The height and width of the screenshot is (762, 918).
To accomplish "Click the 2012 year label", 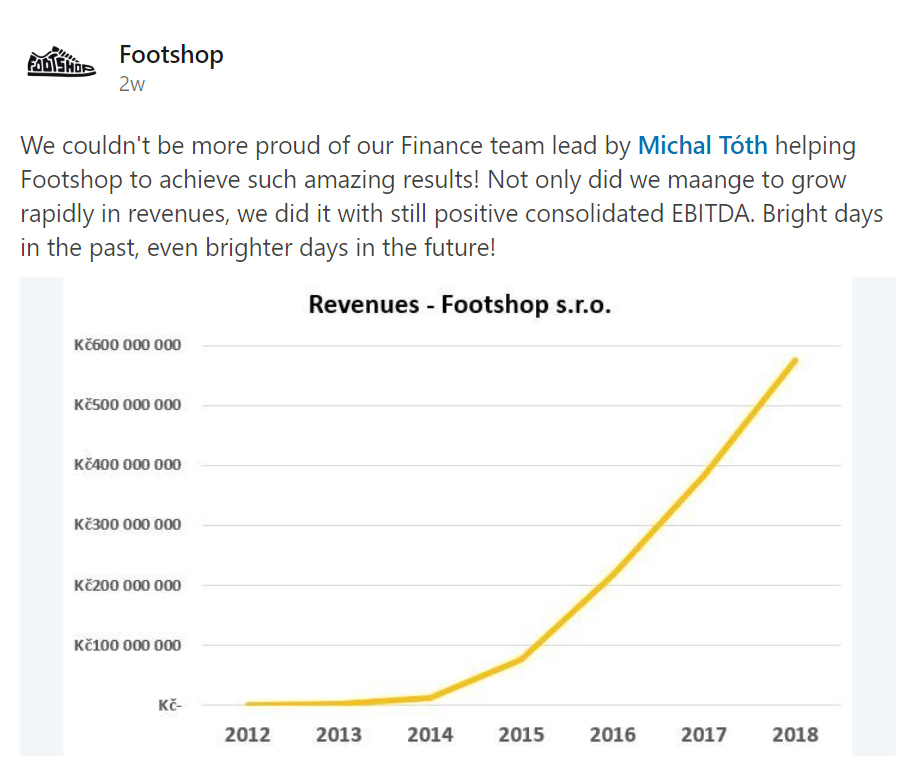I will coord(247,735).
